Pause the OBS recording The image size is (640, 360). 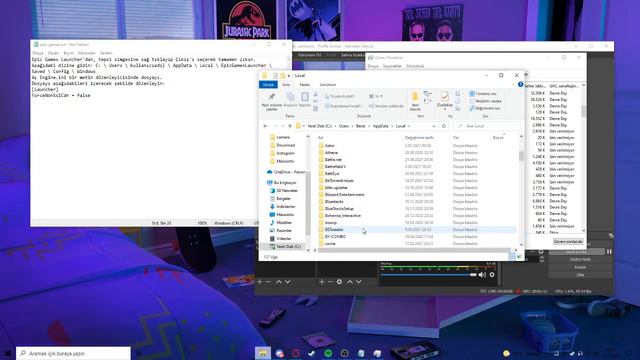pos(609,252)
